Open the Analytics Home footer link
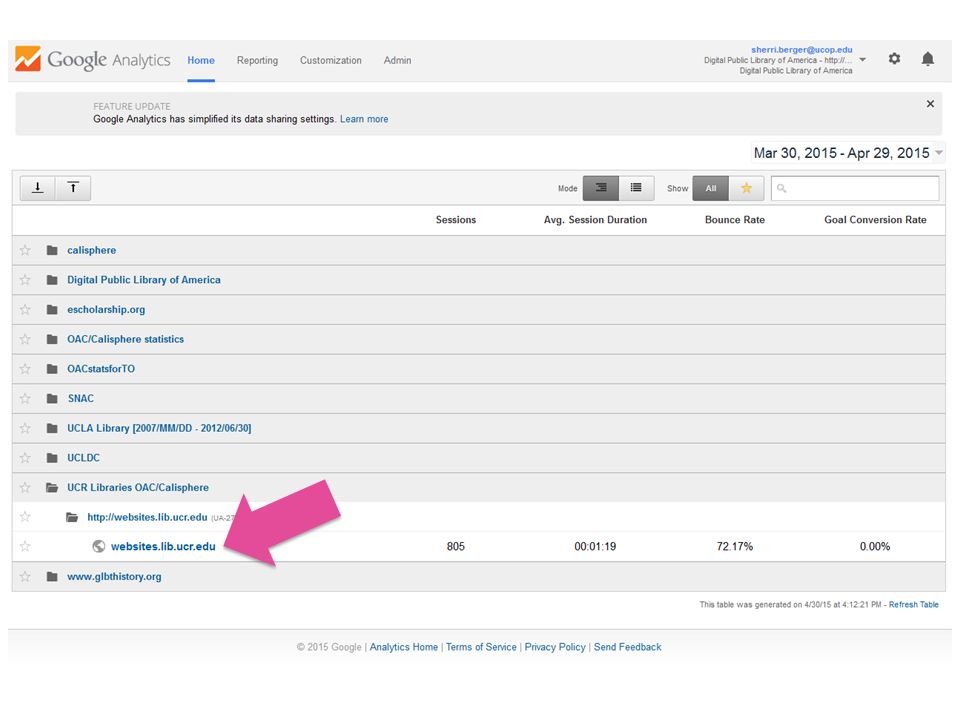960x720 pixels. pyautogui.click(x=403, y=647)
